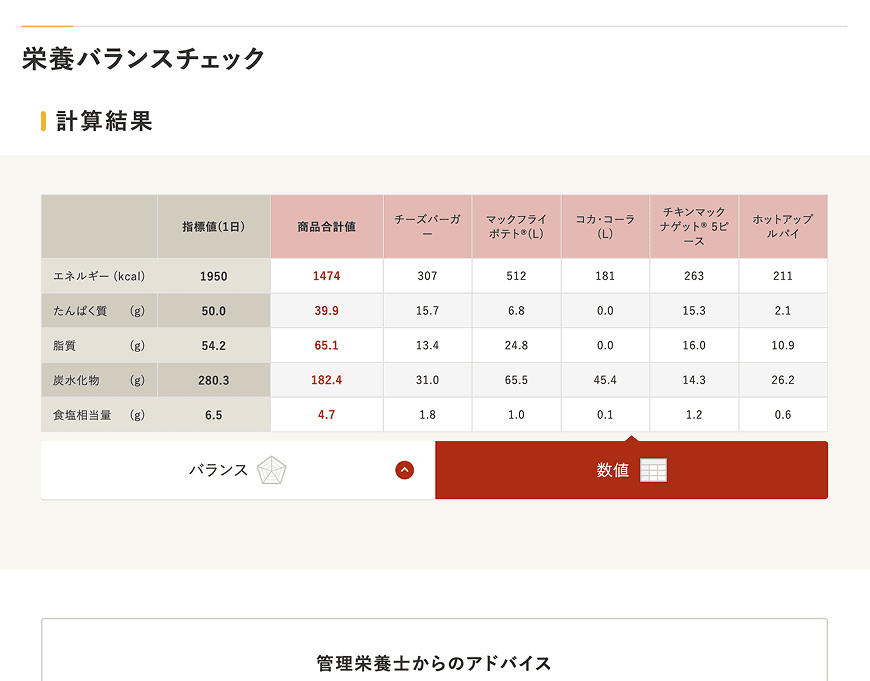
Task: Click fries carbohydrate value 65.5
Action: 516,380
